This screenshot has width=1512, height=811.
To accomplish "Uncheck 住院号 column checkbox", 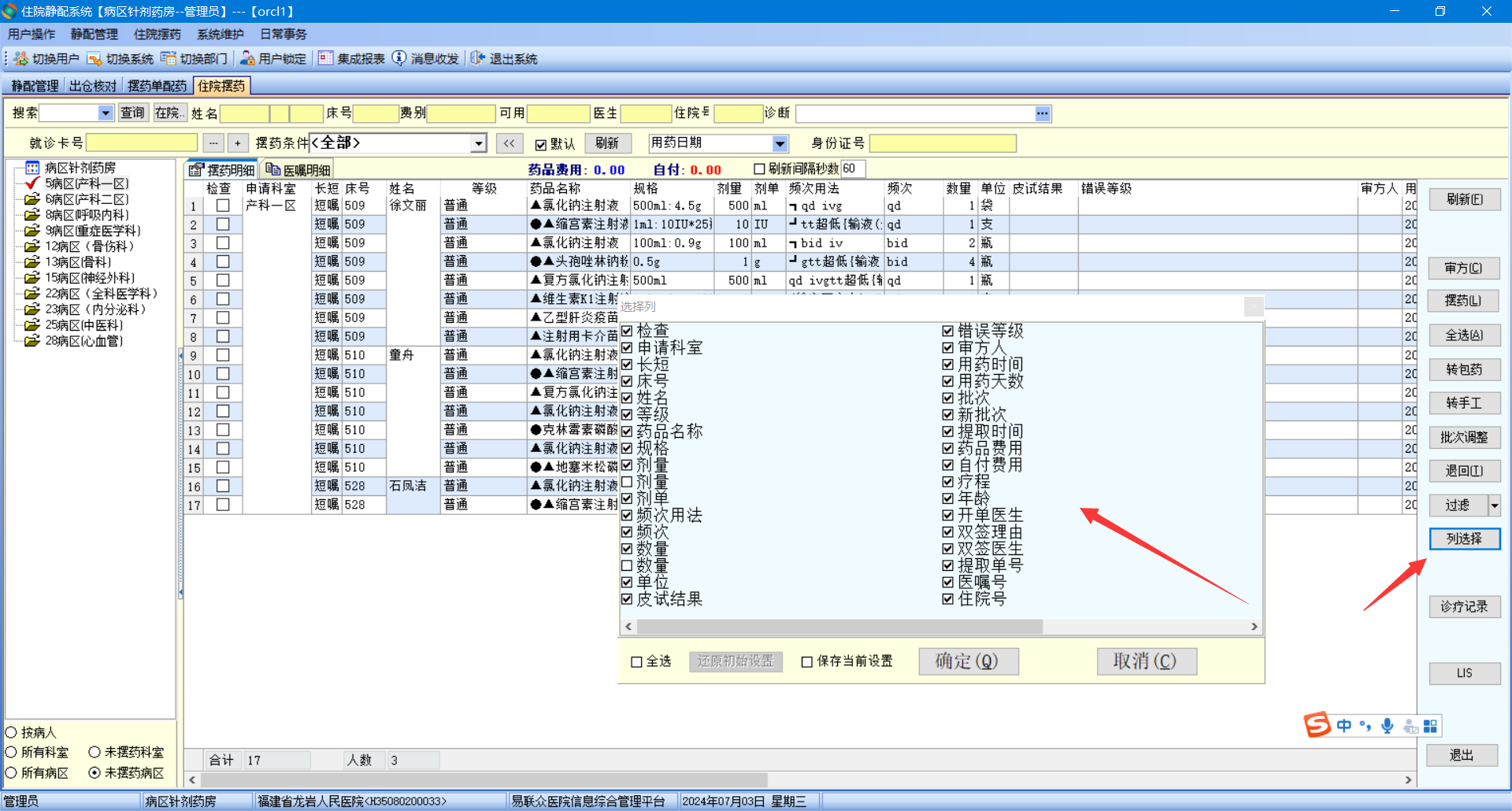I will coord(948,599).
